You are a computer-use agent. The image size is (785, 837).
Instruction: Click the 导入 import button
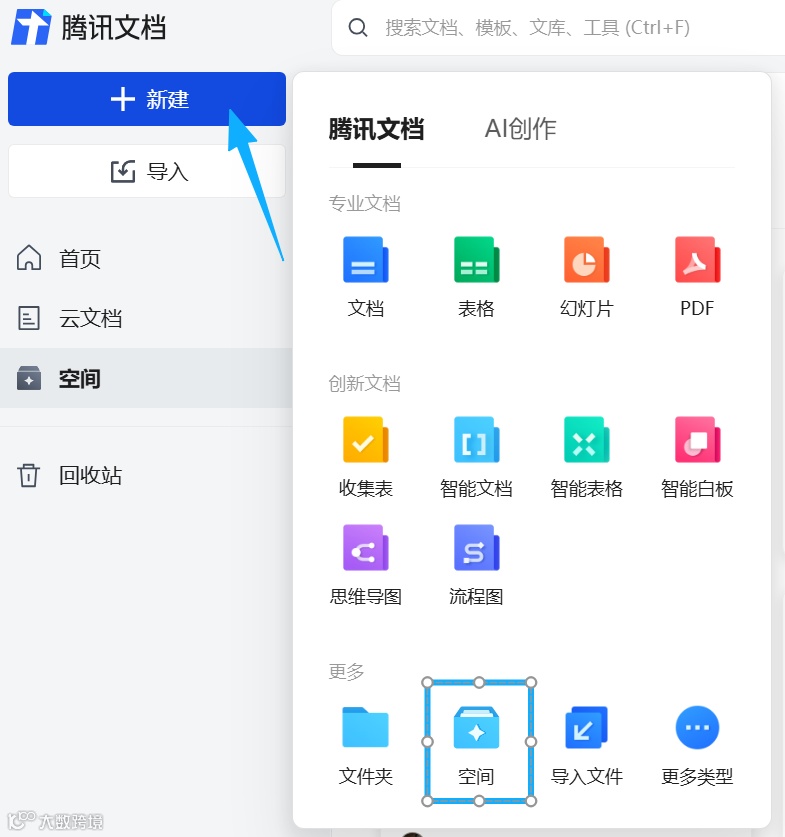pyautogui.click(x=147, y=171)
